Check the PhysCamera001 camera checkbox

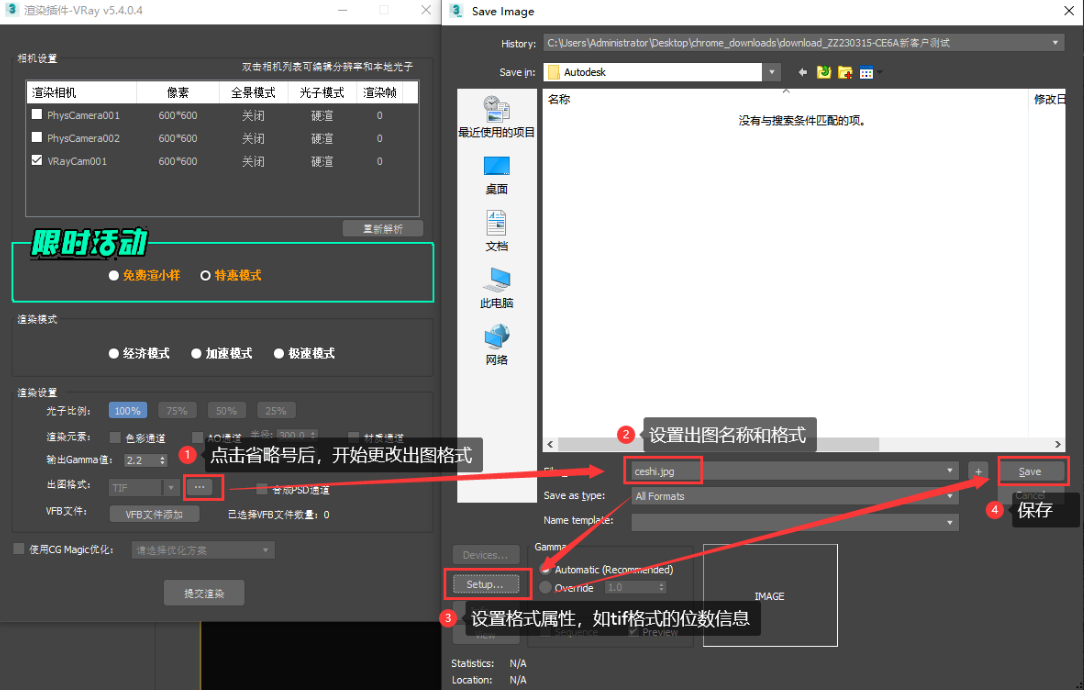tap(37, 115)
